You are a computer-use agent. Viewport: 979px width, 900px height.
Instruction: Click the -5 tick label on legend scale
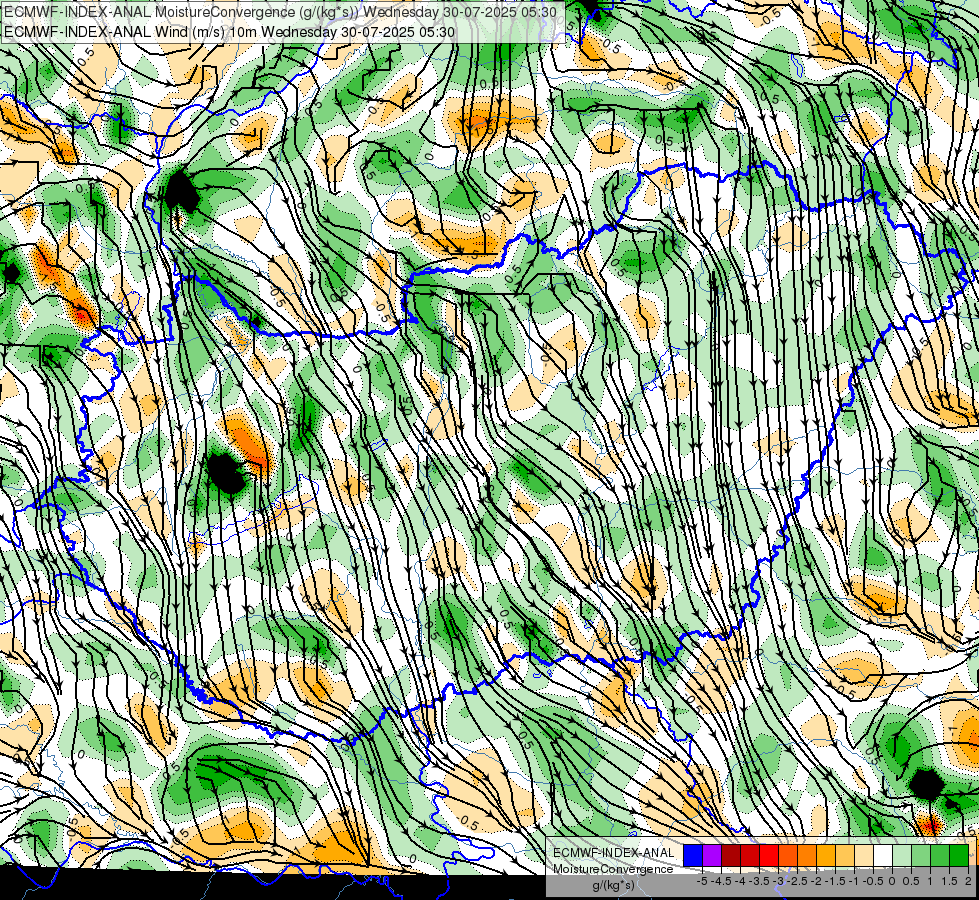[x=702, y=881]
